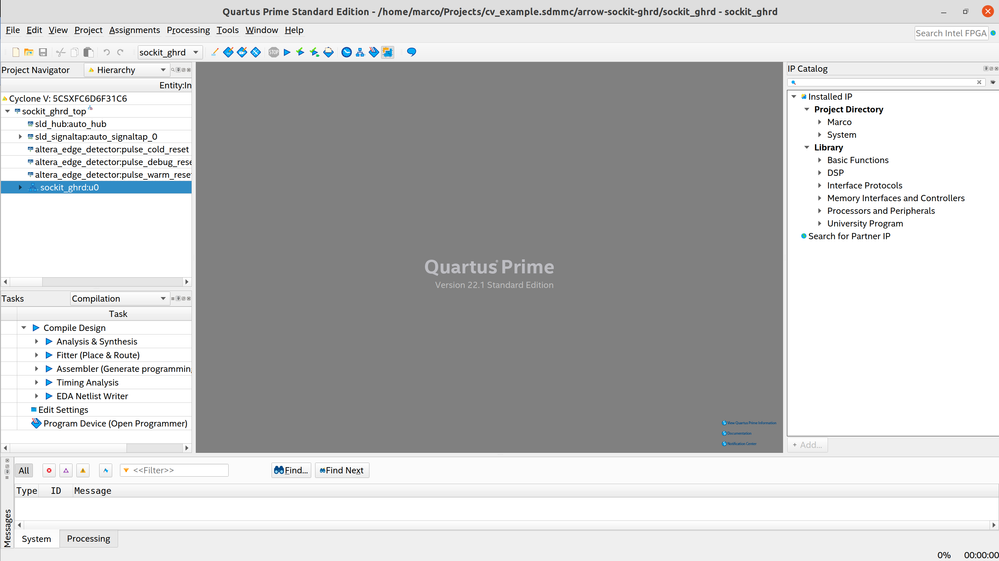Screen dimensions: 999x561
Task: Click Start Analysis & Elaboration toolbar icon
Action: tap(300, 52)
